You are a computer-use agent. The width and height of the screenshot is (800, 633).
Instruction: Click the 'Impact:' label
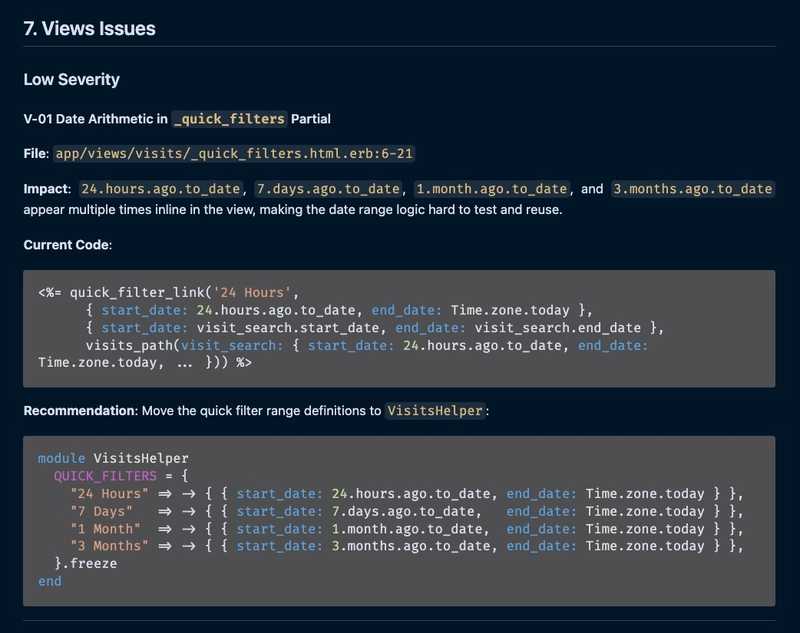click(47, 189)
